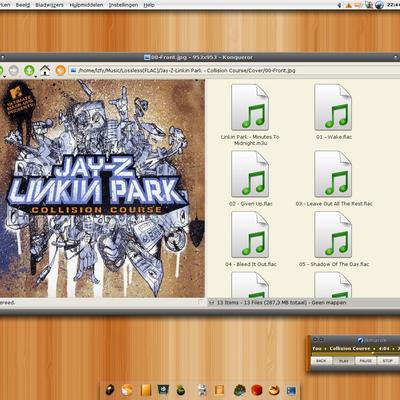Select the 02 - Given Up.flac icon
The image size is (400, 400).
250,174
